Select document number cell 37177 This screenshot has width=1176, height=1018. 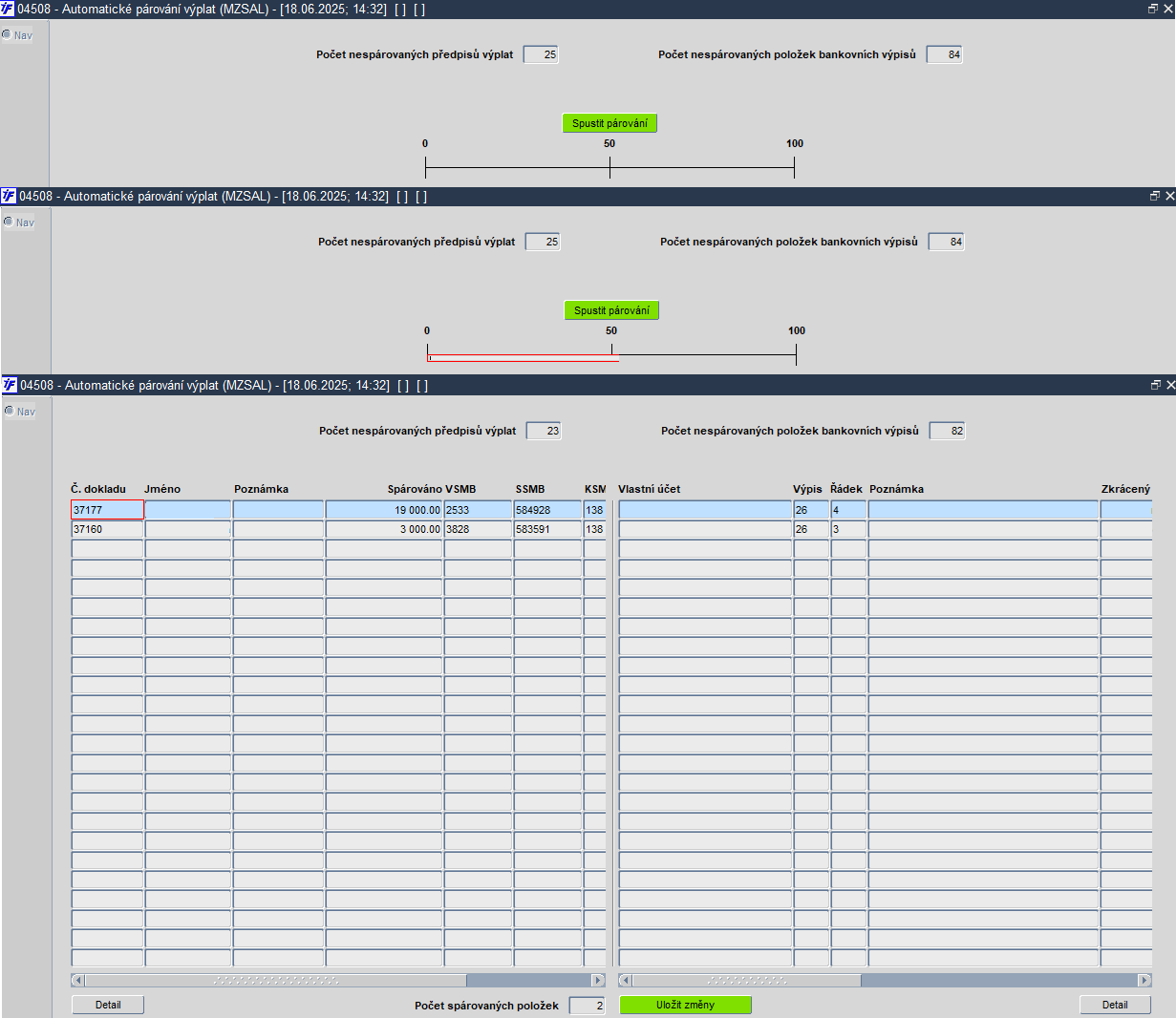coord(107,510)
